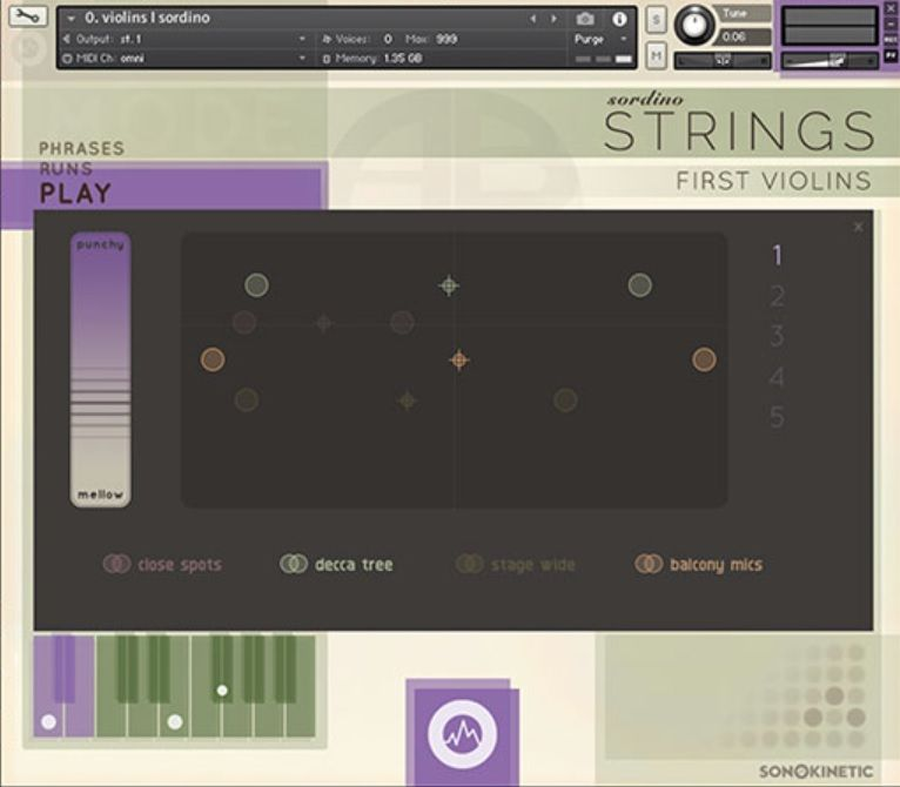Select the stage wide center crosshair
The height and width of the screenshot is (787, 900).
[407, 401]
